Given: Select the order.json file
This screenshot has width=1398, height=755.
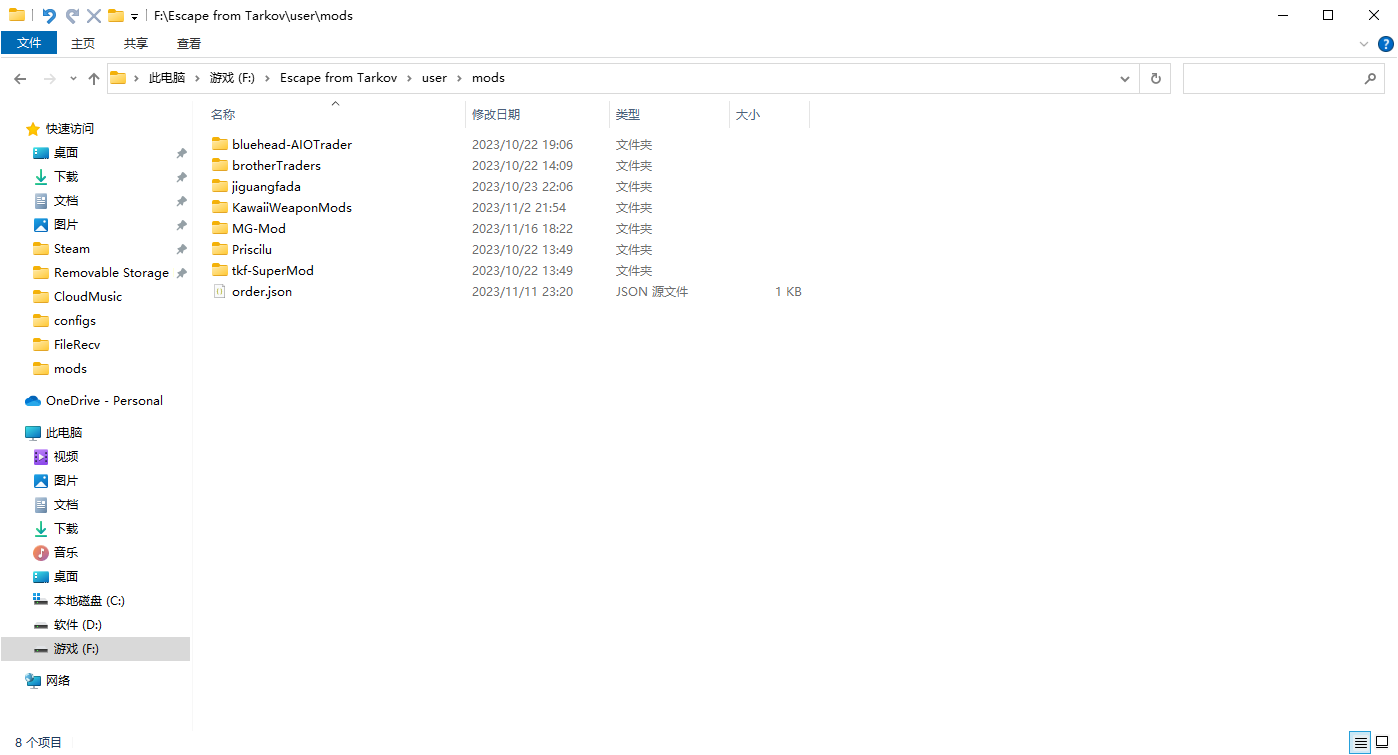Looking at the screenshot, I should 262,292.
